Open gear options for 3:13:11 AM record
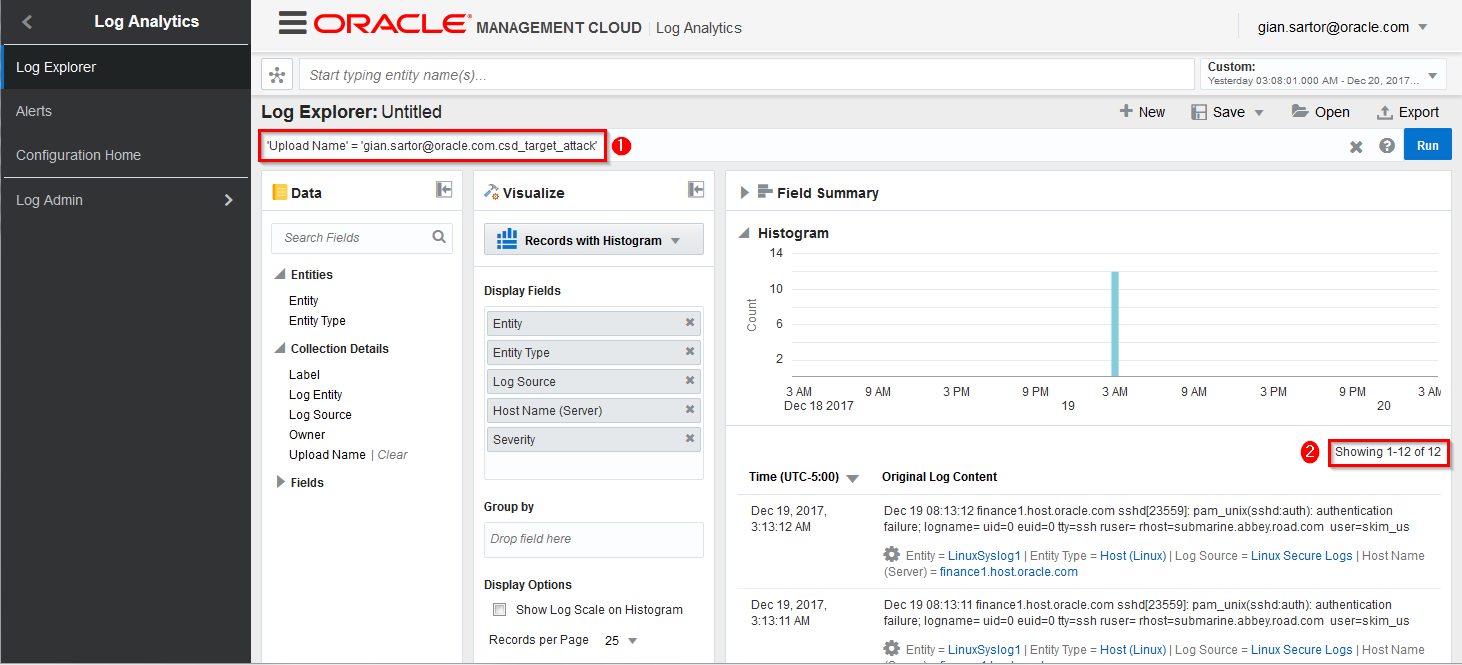The width and height of the screenshot is (1462, 665). pyautogui.click(x=892, y=649)
